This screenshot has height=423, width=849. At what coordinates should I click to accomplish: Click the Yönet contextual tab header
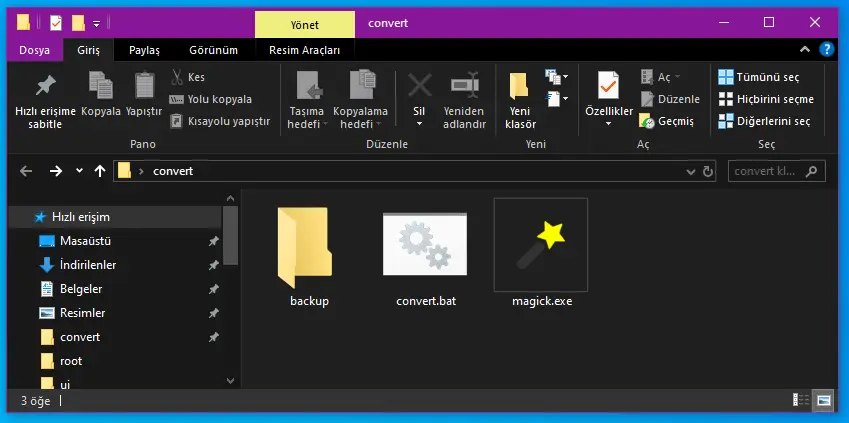(305, 24)
